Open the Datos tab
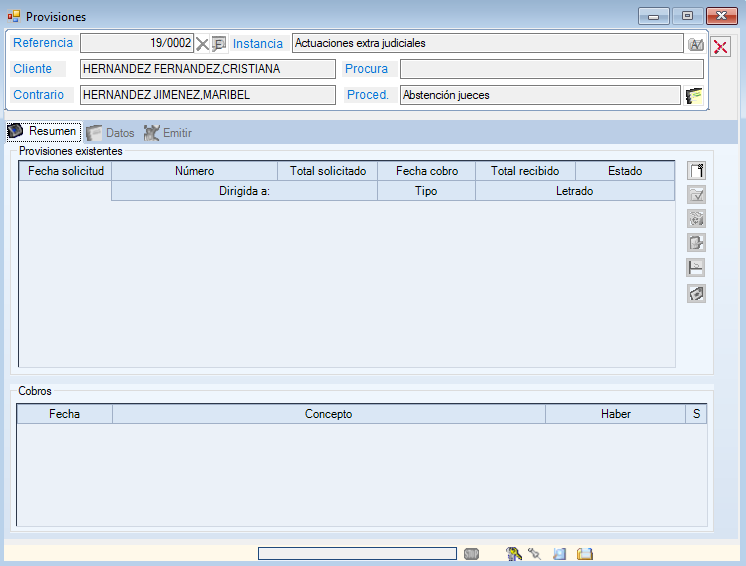The width and height of the screenshot is (746, 566). [110, 133]
